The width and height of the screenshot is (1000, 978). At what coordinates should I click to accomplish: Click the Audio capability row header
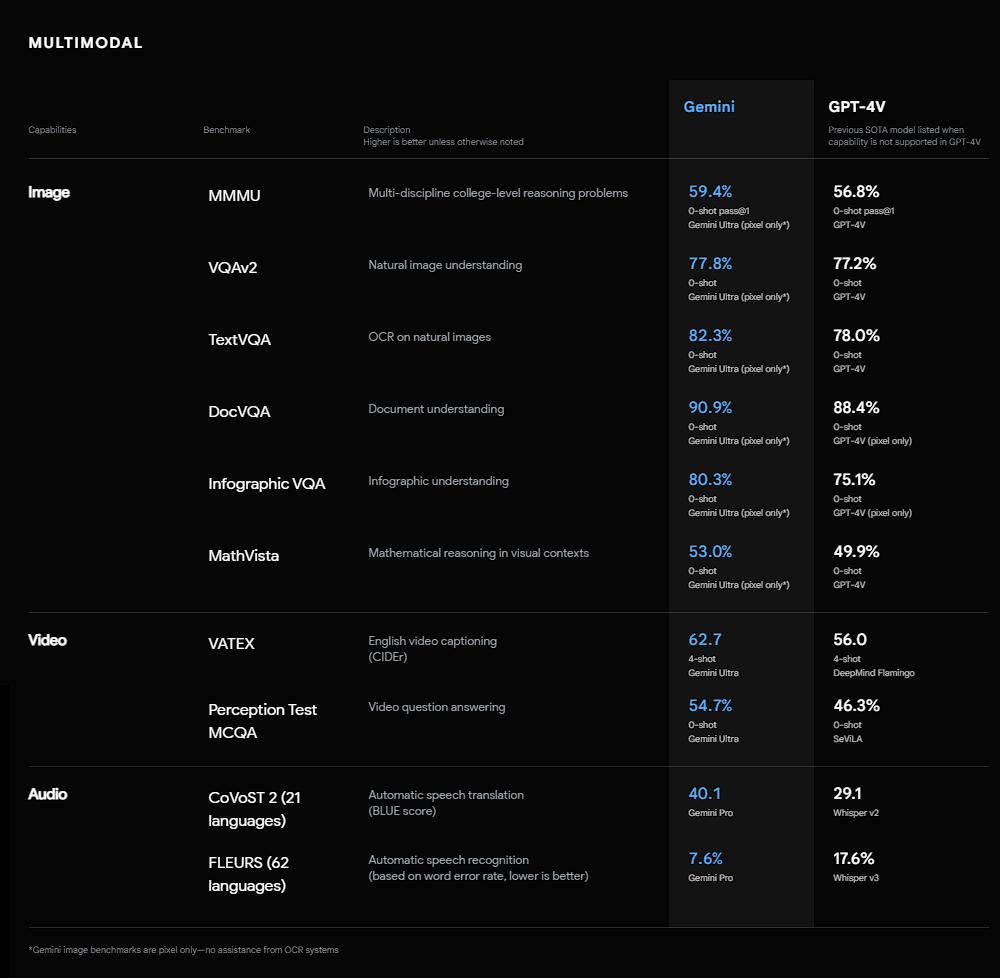click(48, 794)
